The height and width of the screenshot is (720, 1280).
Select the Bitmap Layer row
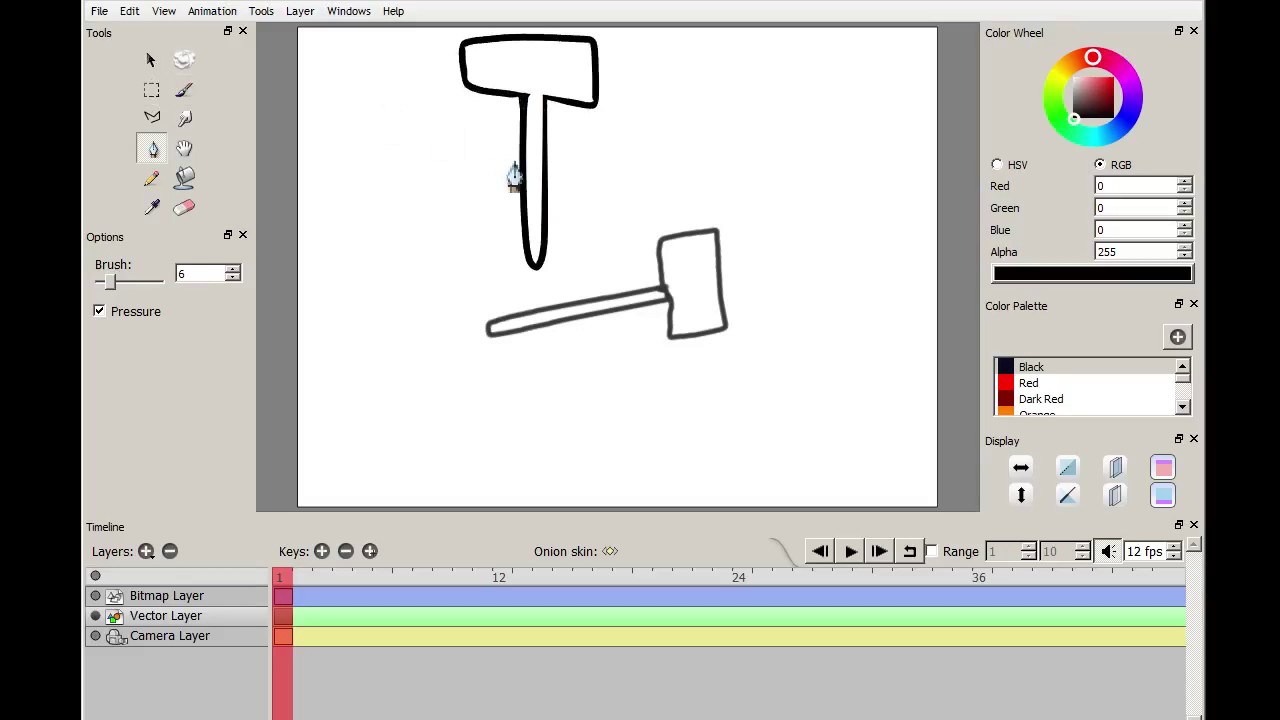pyautogui.click(x=178, y=596)
